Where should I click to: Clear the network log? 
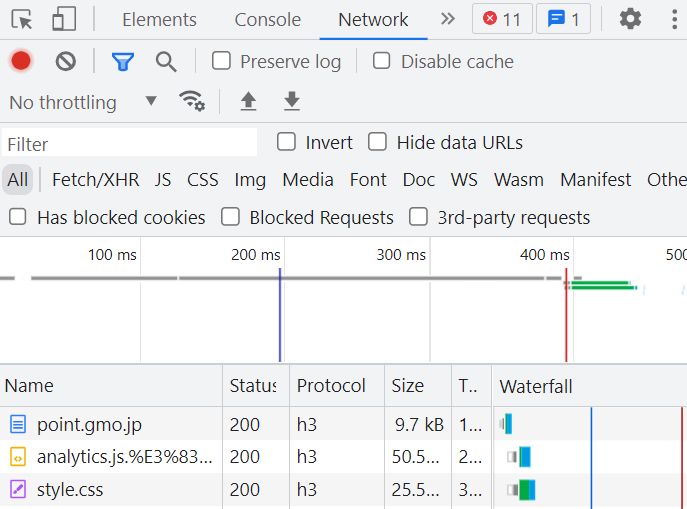[66, 61]
